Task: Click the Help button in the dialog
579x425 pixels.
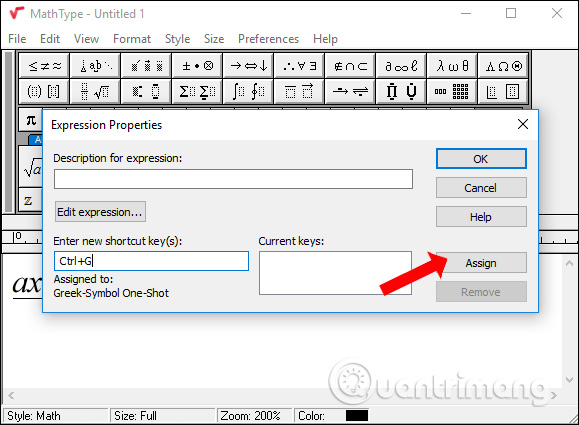Action: pos(481,217)
